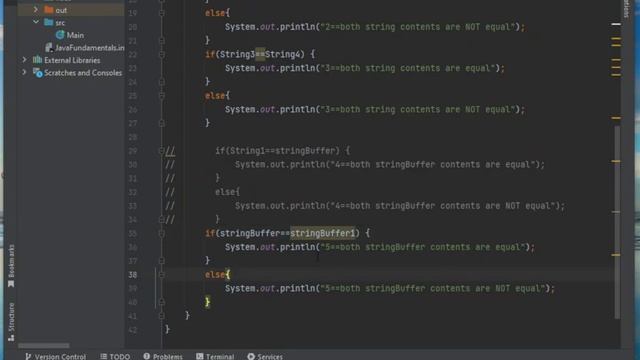Viewport: 640px width, 360px height.
Task: Collapse the code fold marker at line 35
Action: point(162,233)
